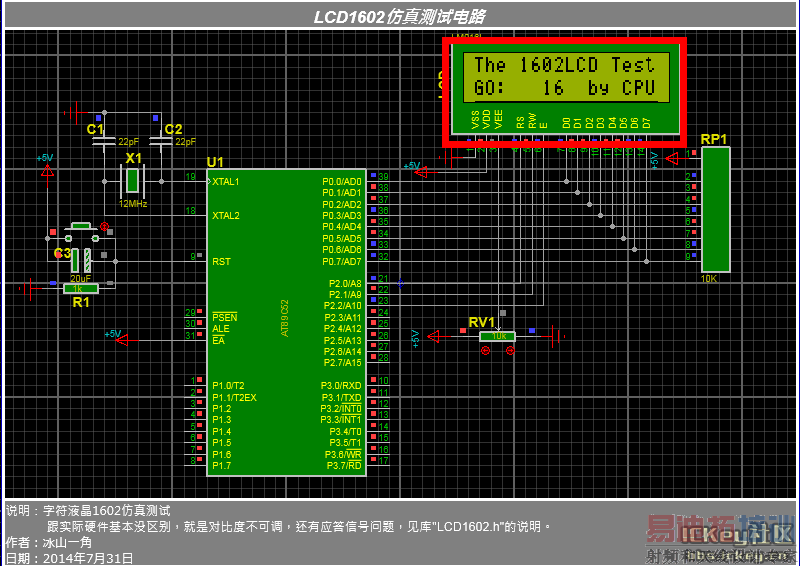Click the 22pF value beside C2
The height and width of the screenshot is (566, 800).
pos(185,141)
